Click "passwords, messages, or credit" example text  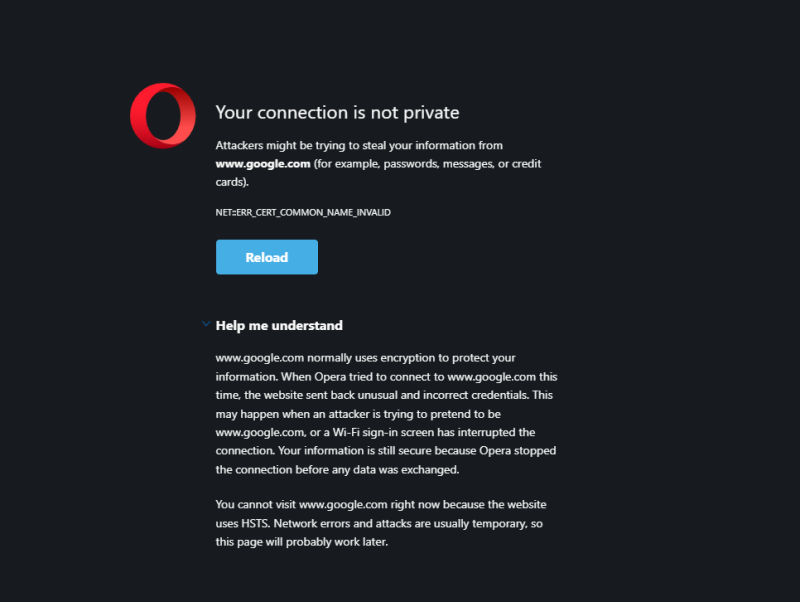tap(455, 164)
